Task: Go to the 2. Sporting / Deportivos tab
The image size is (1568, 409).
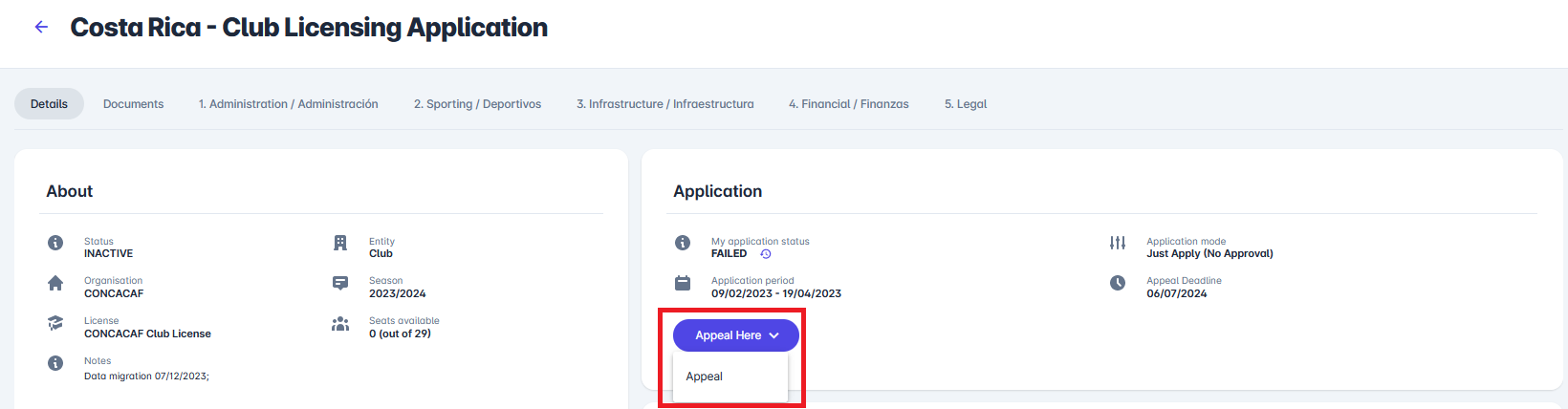Action: (x=477, y=104)
